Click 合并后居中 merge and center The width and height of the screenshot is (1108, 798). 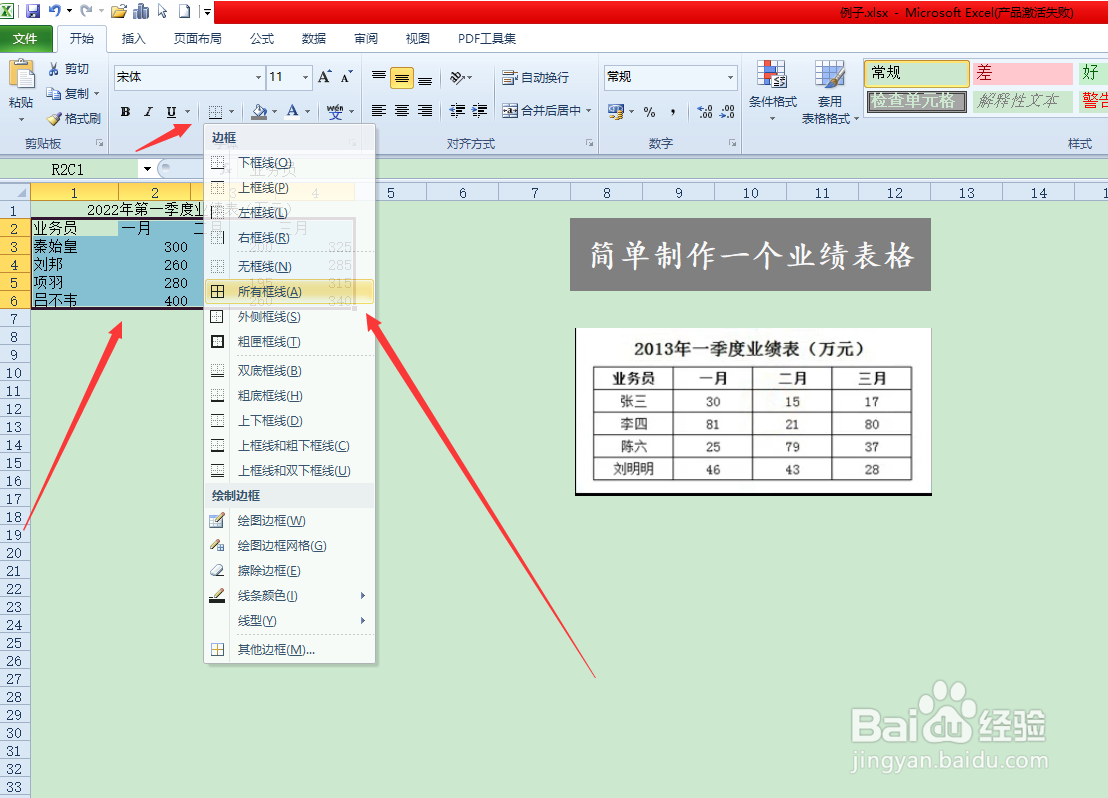542,111
